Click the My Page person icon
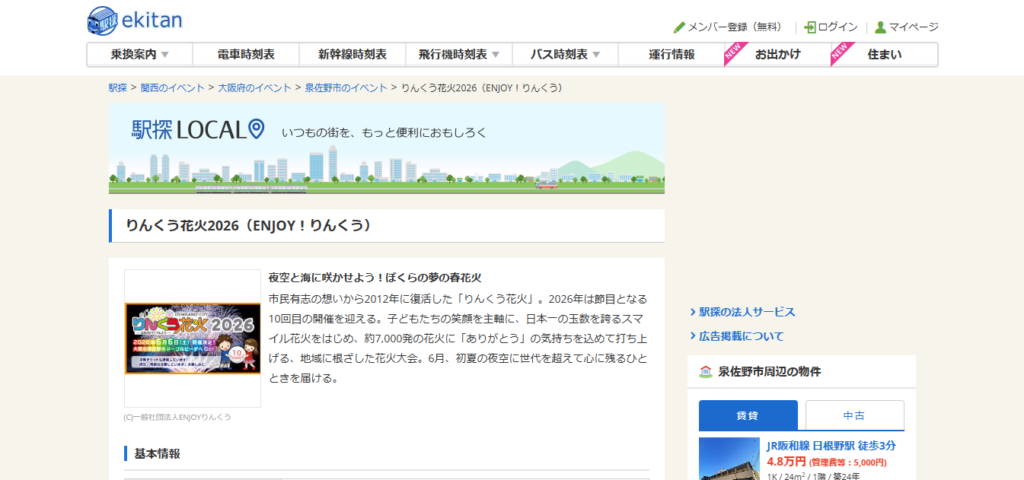This screenshot has height=480, width=1024. click(880, 27)
